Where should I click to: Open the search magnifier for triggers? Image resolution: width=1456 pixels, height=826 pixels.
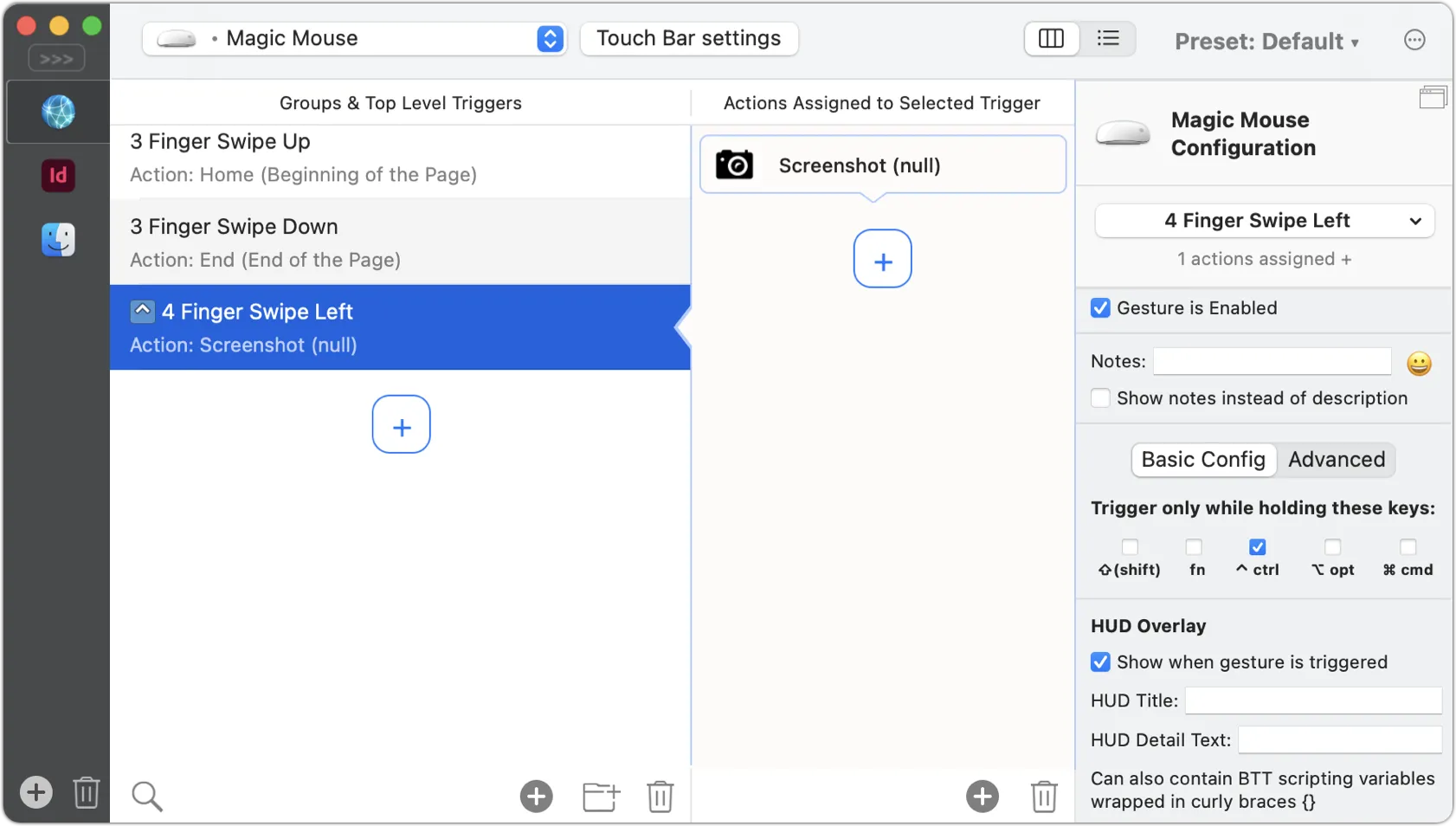[147, 797]
